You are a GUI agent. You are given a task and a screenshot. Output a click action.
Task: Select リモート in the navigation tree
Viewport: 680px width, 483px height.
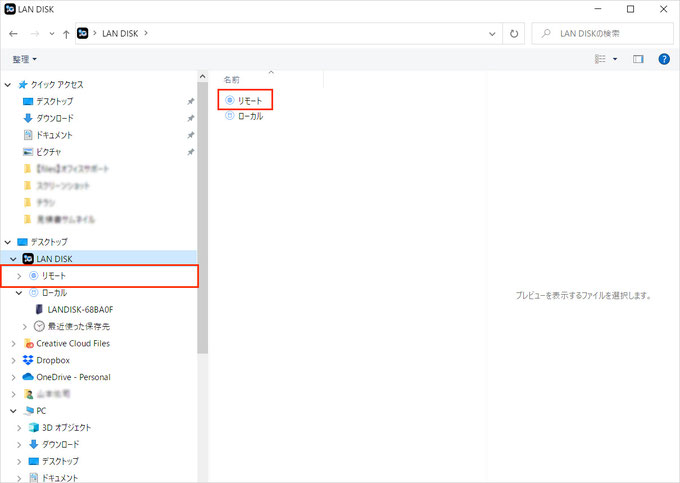(x=53, y=276)
